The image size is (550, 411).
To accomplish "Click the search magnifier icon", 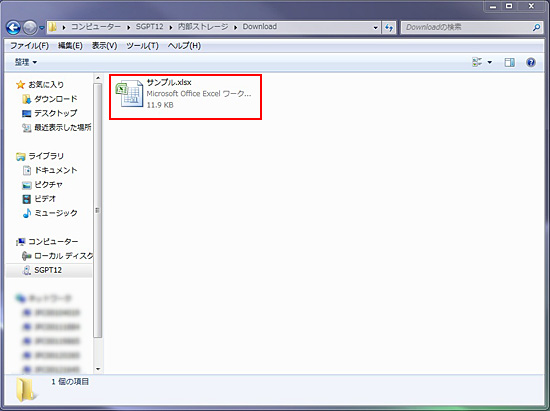I will (x=536, y=27).
